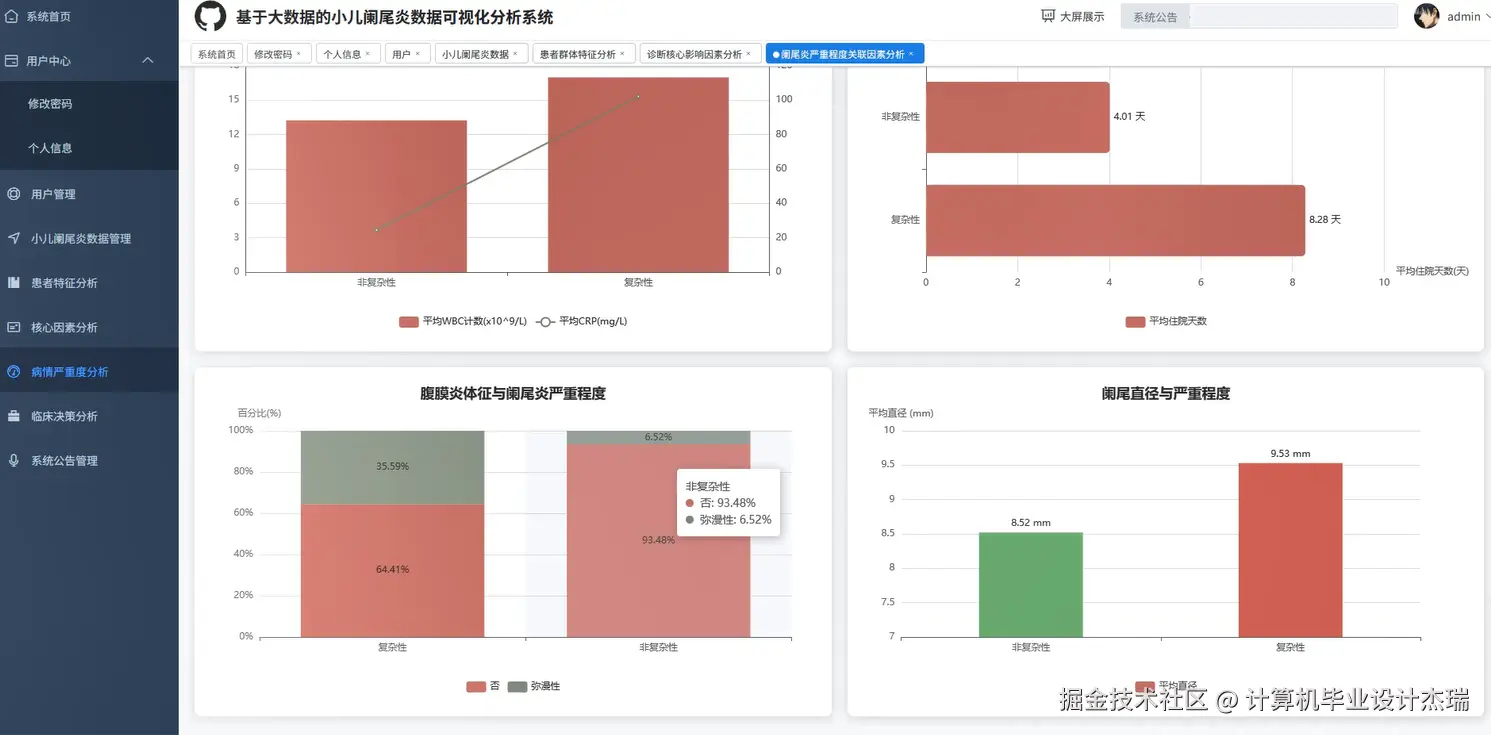Click the page title 基于大数据的小儿阑尾炎数据可视化分析系统

pos(394,17)
